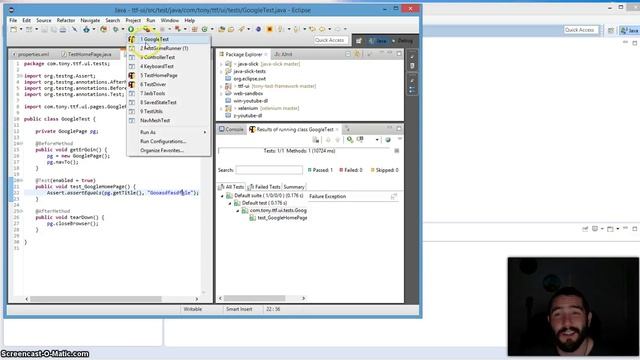Image resolution: width=640 pixels, height=360 pixels.
Task: Select test_GoogleHomePage result row
Action: pos(279,218)
